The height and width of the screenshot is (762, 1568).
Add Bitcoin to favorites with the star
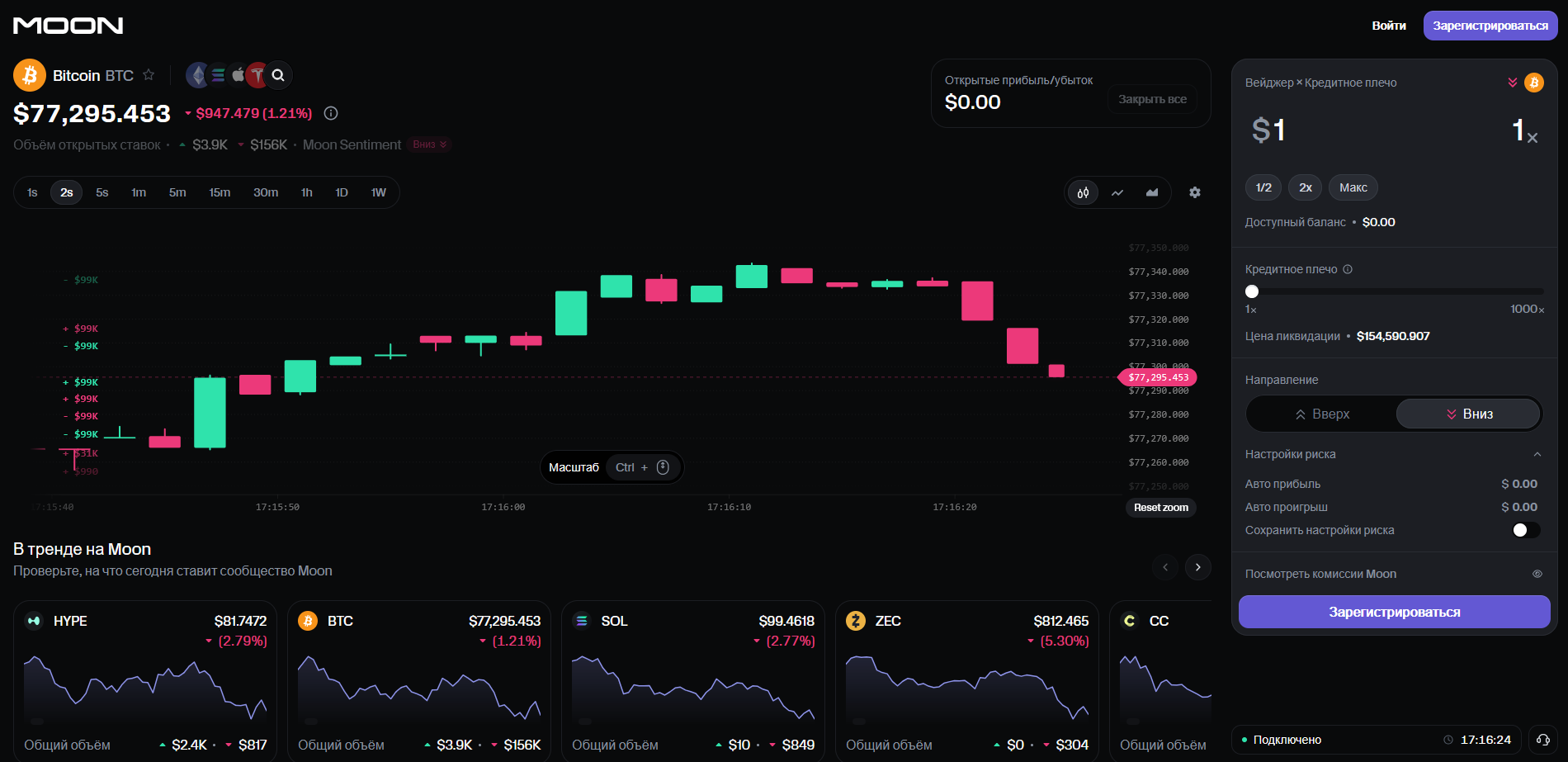click(x=149, y=75)
